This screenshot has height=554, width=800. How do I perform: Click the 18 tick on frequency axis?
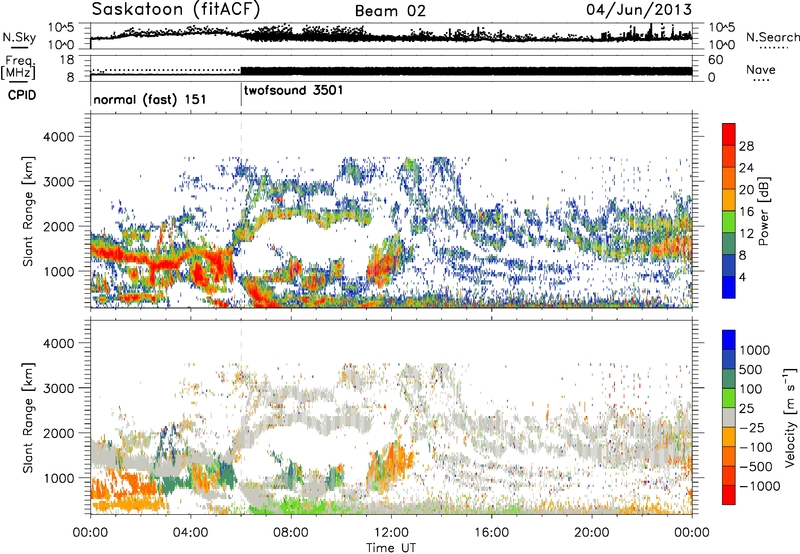tap(67, 60)
